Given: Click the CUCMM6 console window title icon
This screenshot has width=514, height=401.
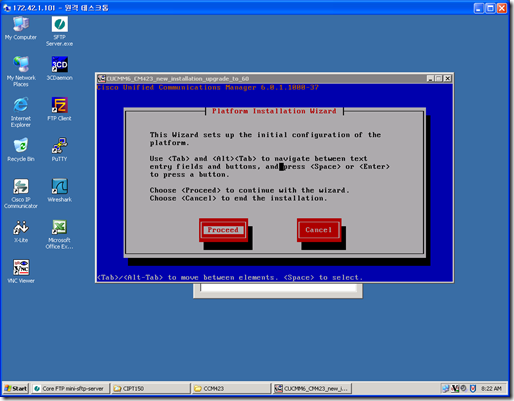Looking at the screenshot, I should point(101,79).
